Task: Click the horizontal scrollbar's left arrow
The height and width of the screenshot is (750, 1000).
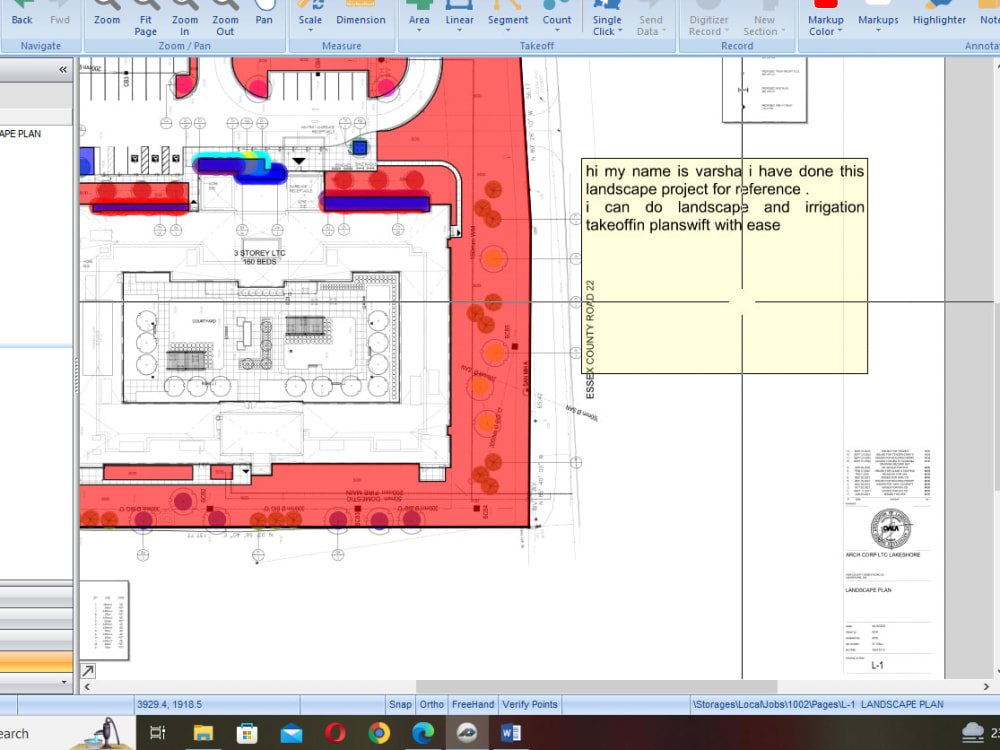Action: click(x=87, y=686)
